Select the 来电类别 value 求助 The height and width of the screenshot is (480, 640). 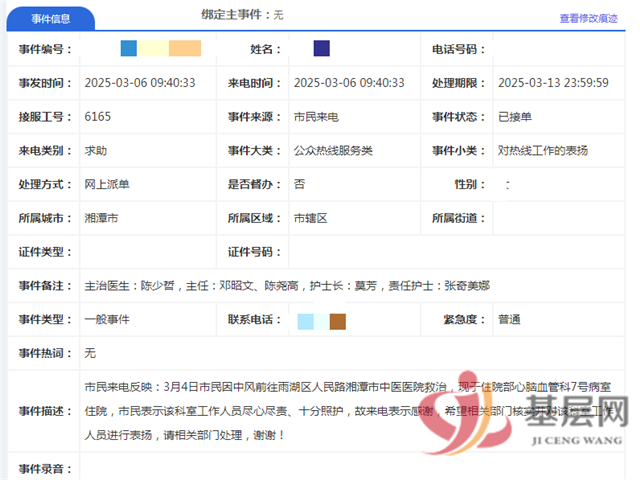(x=96, y=151)
